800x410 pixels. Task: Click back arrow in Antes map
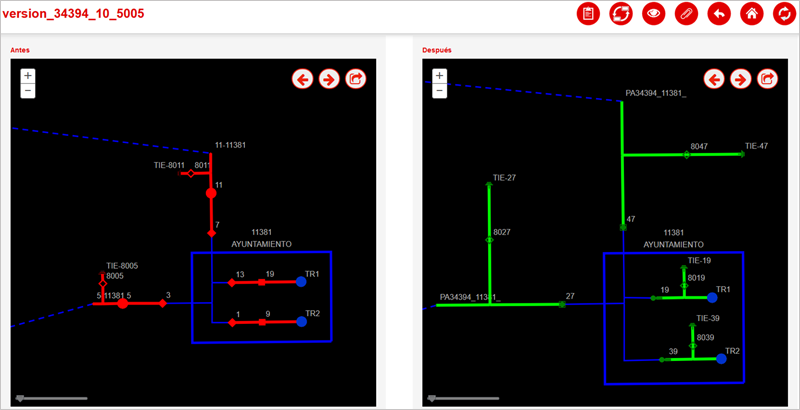pyautogui.click(x=303, y=79)
